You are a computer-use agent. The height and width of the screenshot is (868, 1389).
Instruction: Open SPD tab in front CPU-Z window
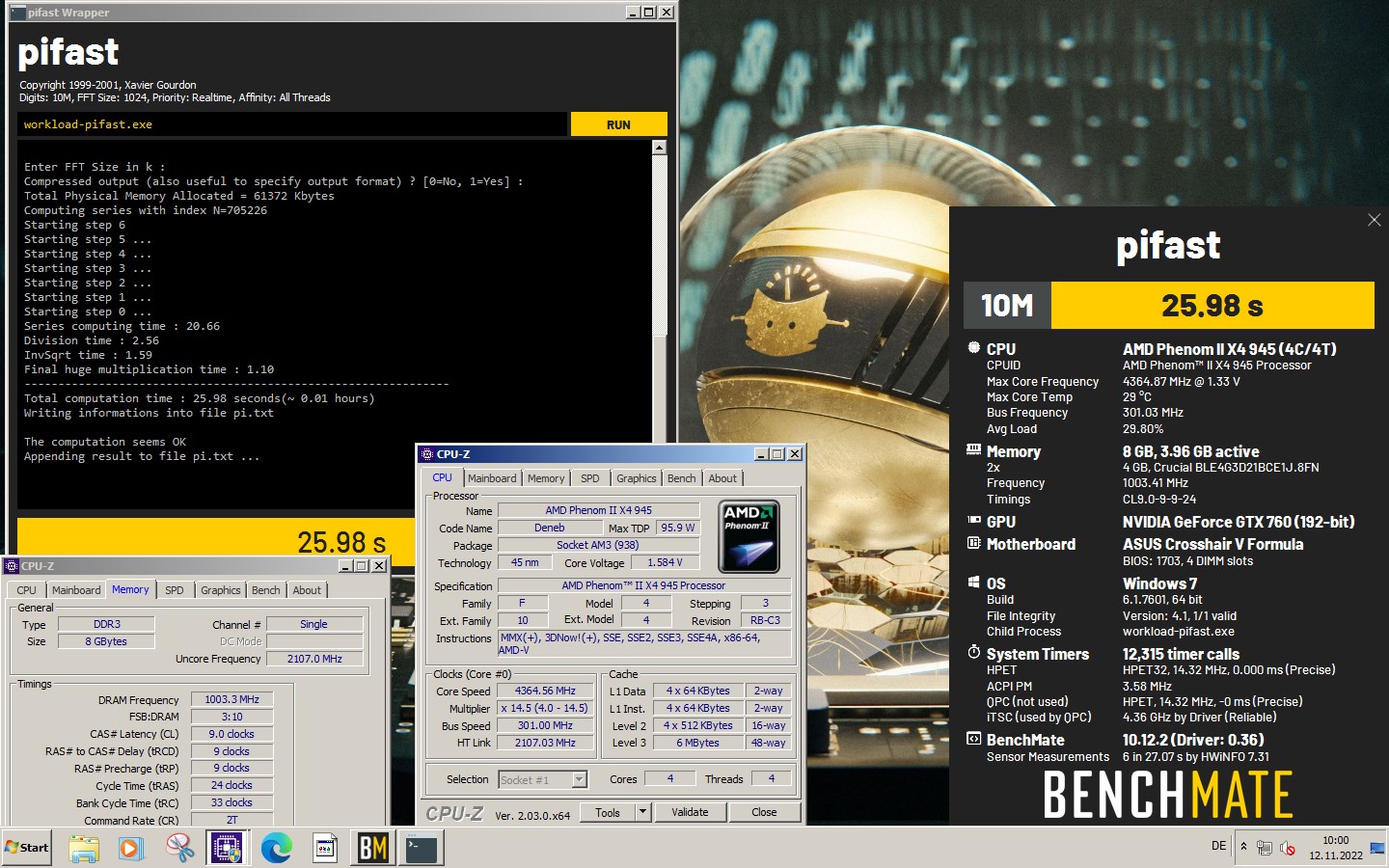pos(590,478)
